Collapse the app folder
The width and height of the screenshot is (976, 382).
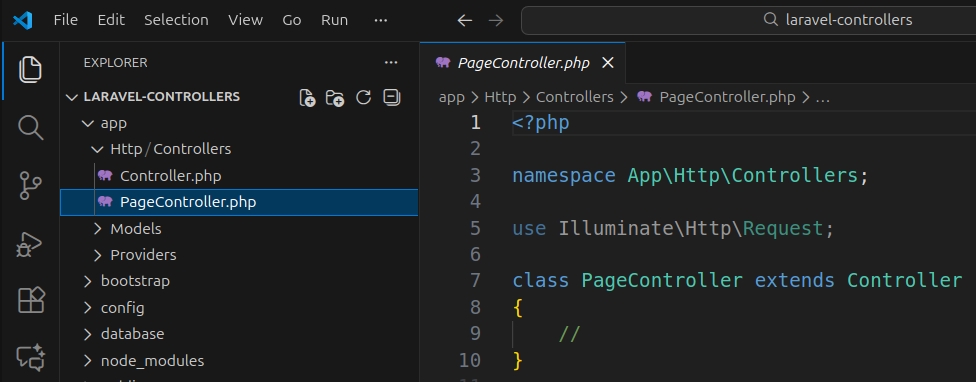pos(239,123)
